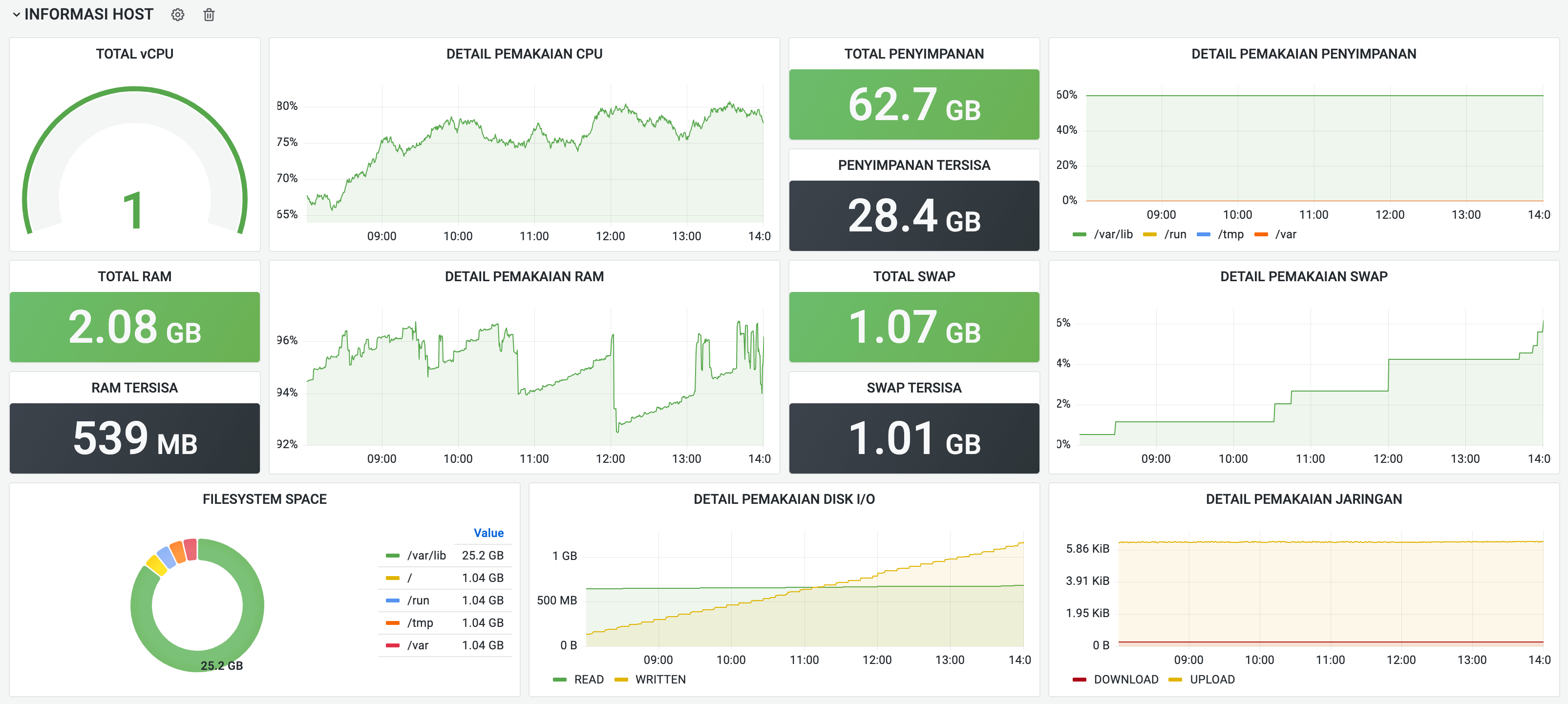The image size is (1568, 704).
Task: Select /tmp row in filesystem legend table
Action: [x=420, y=622]
